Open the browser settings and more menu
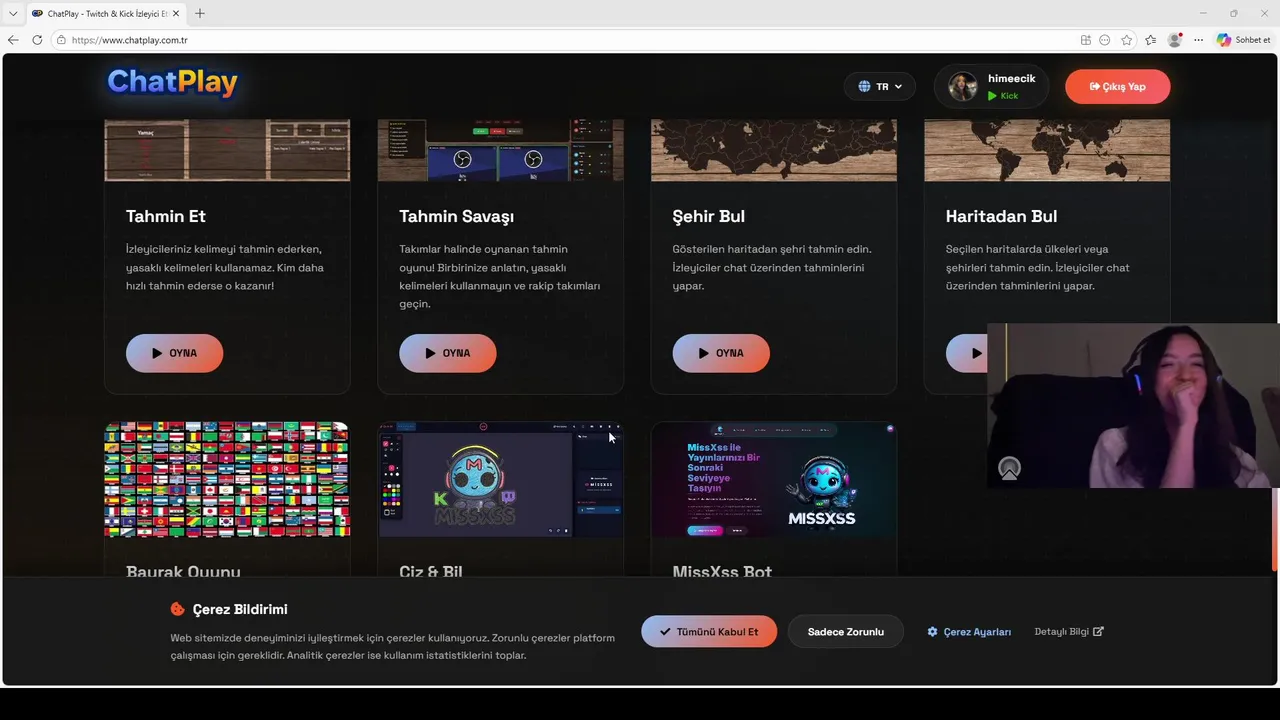 tap(1198, 40)
